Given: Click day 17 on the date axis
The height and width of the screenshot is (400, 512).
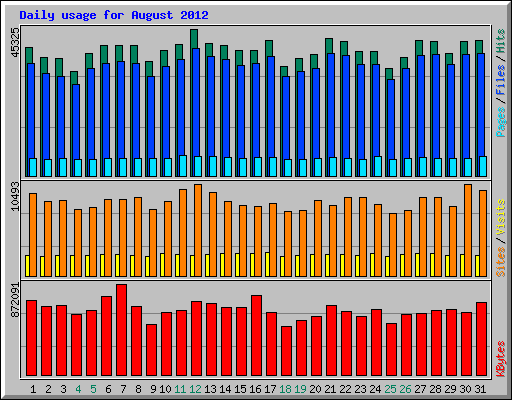Looking at the screenshot, I should pos(270,389).
